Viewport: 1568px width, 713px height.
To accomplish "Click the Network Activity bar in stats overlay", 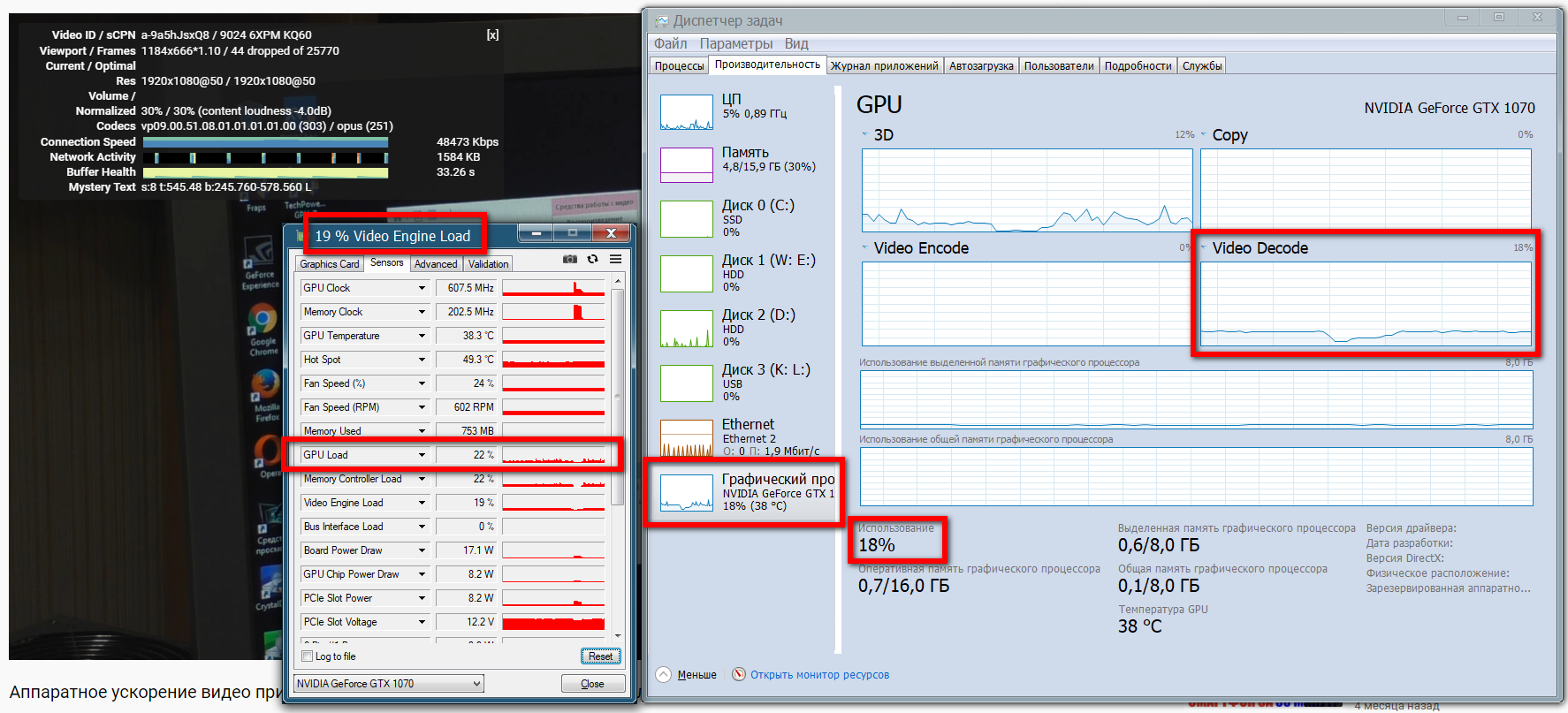I will pos(265,157).
